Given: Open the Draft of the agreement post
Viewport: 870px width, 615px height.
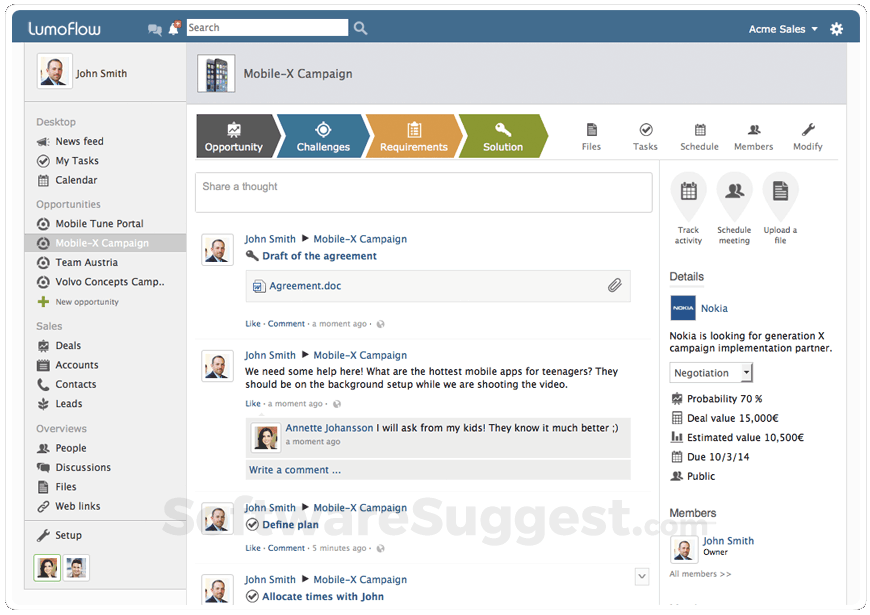Looking at the screenshot, I should point(320,256).
